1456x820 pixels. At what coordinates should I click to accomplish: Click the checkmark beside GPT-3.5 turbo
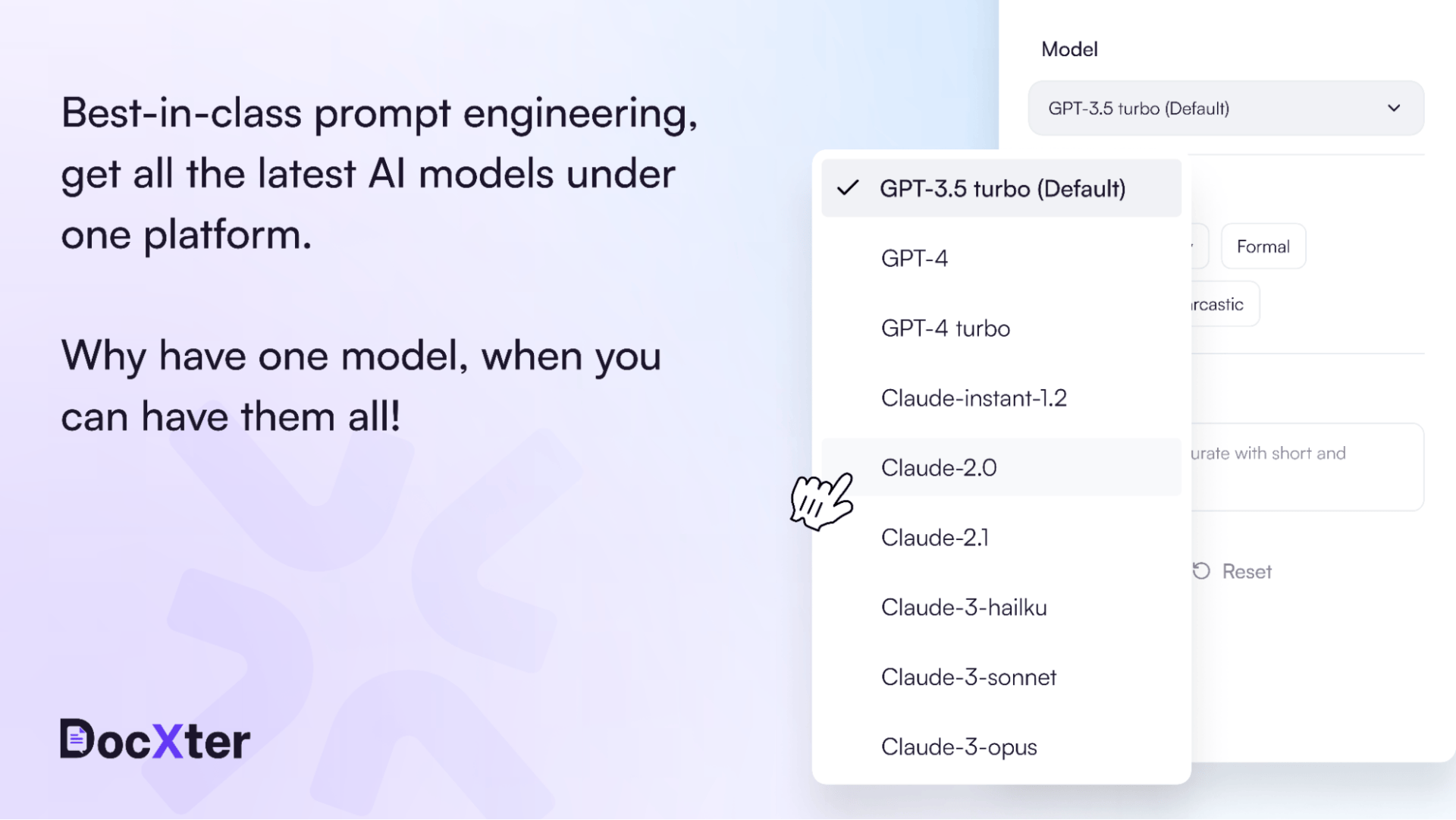pos(848,188)
